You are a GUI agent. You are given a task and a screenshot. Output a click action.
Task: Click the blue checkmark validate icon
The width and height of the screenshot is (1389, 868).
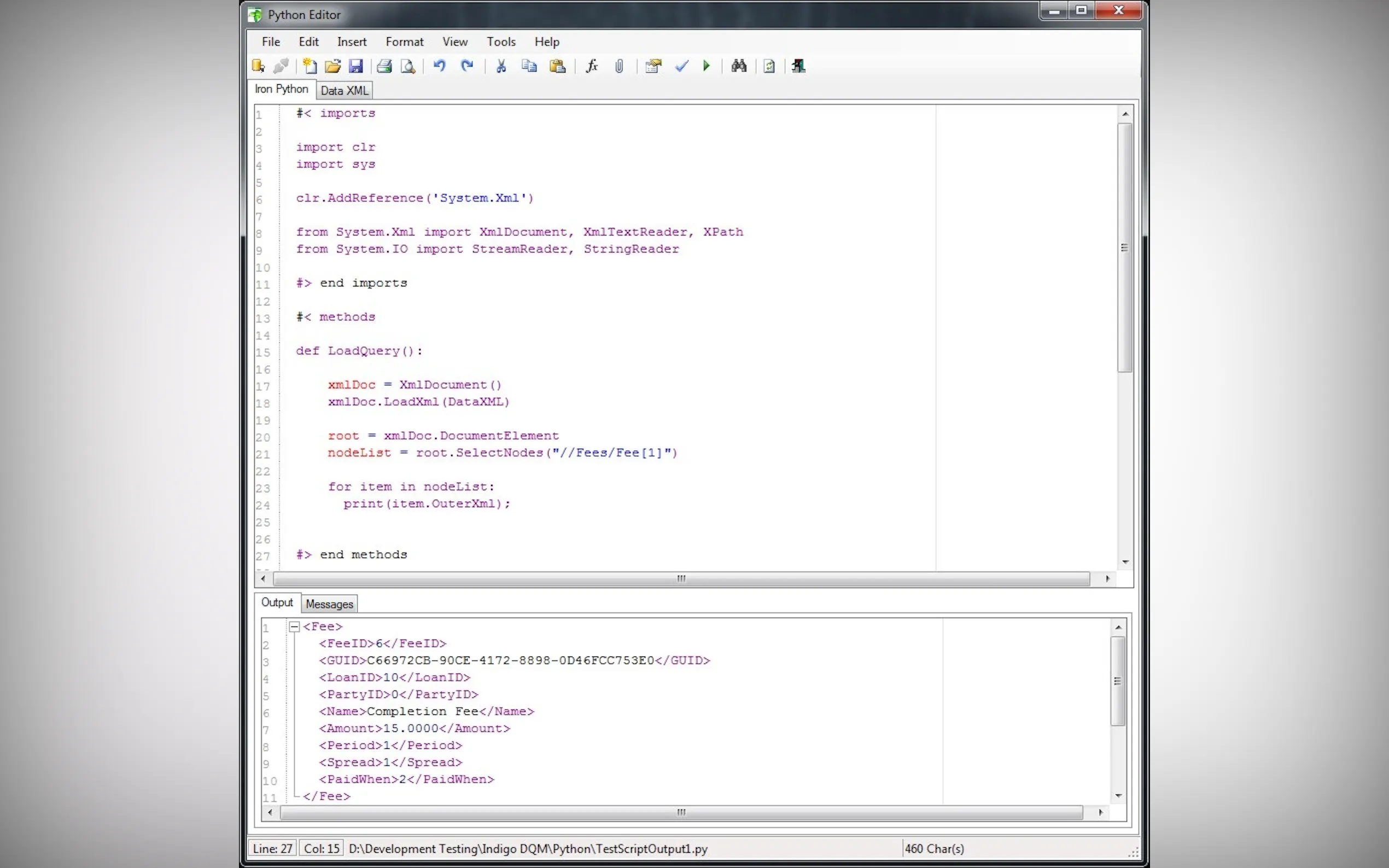click(681, 66)
